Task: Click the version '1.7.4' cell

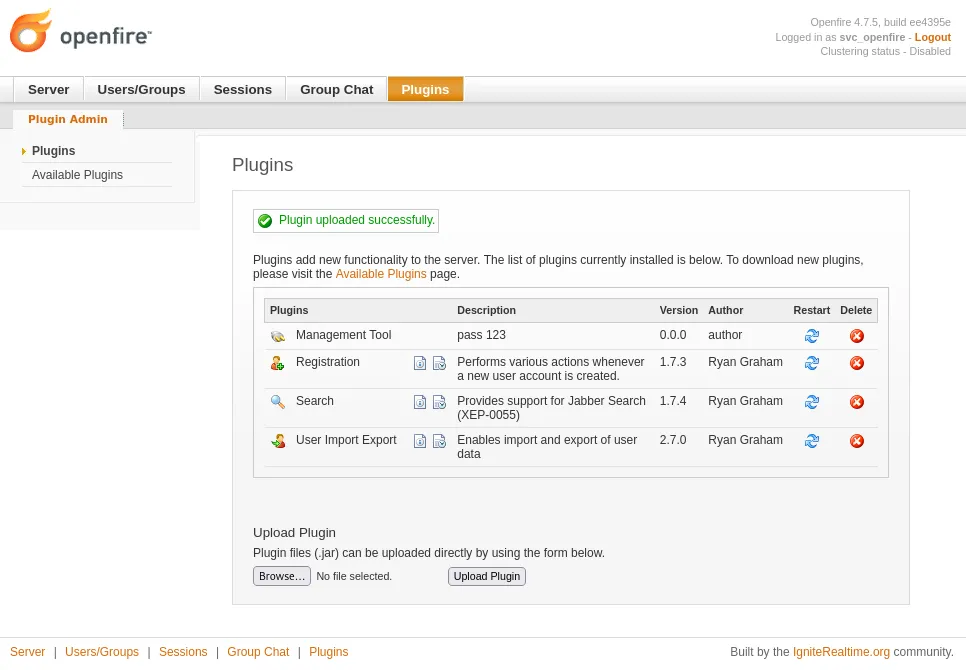Action: [673, 401]
